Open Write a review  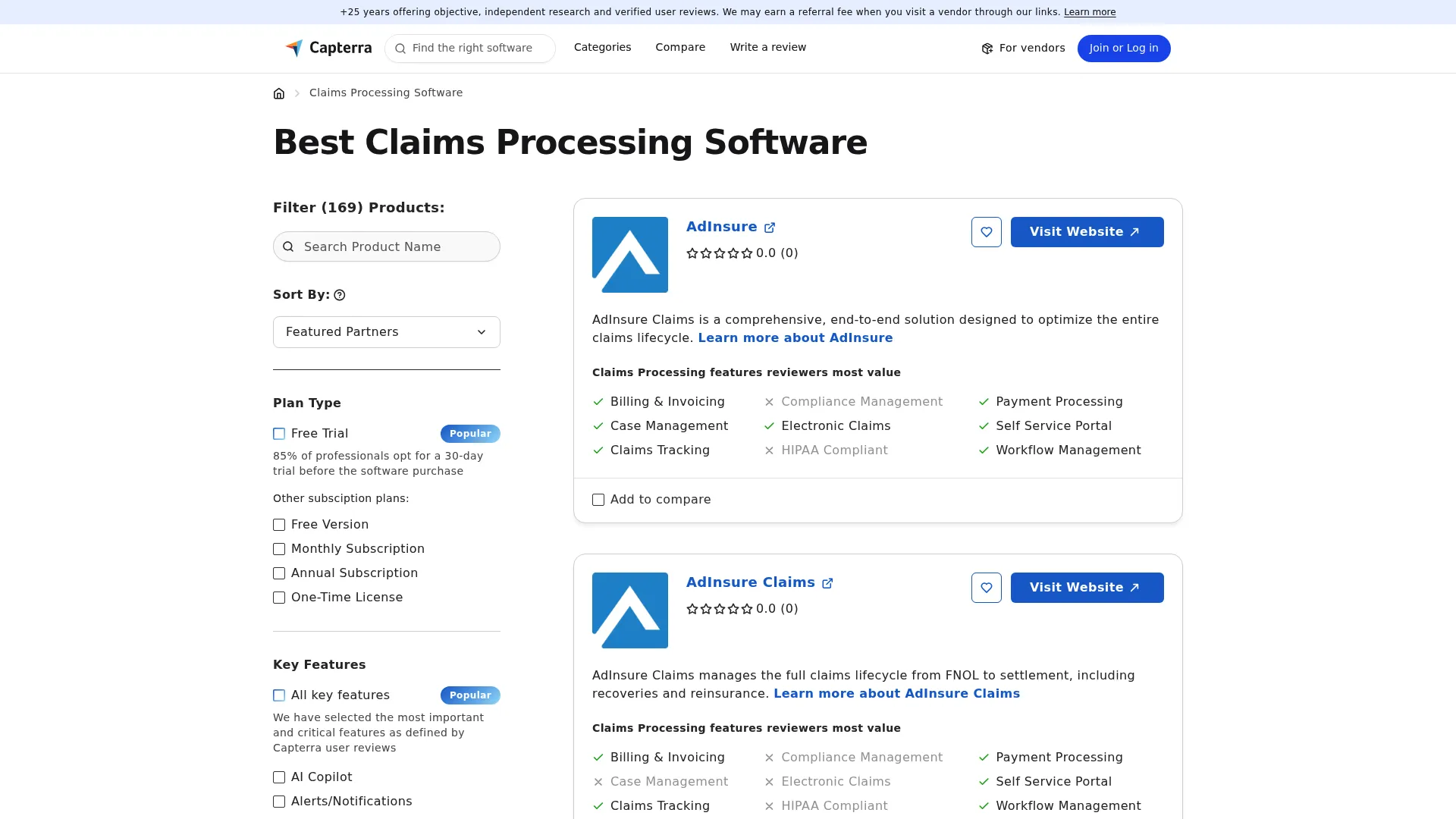[767, 47]
